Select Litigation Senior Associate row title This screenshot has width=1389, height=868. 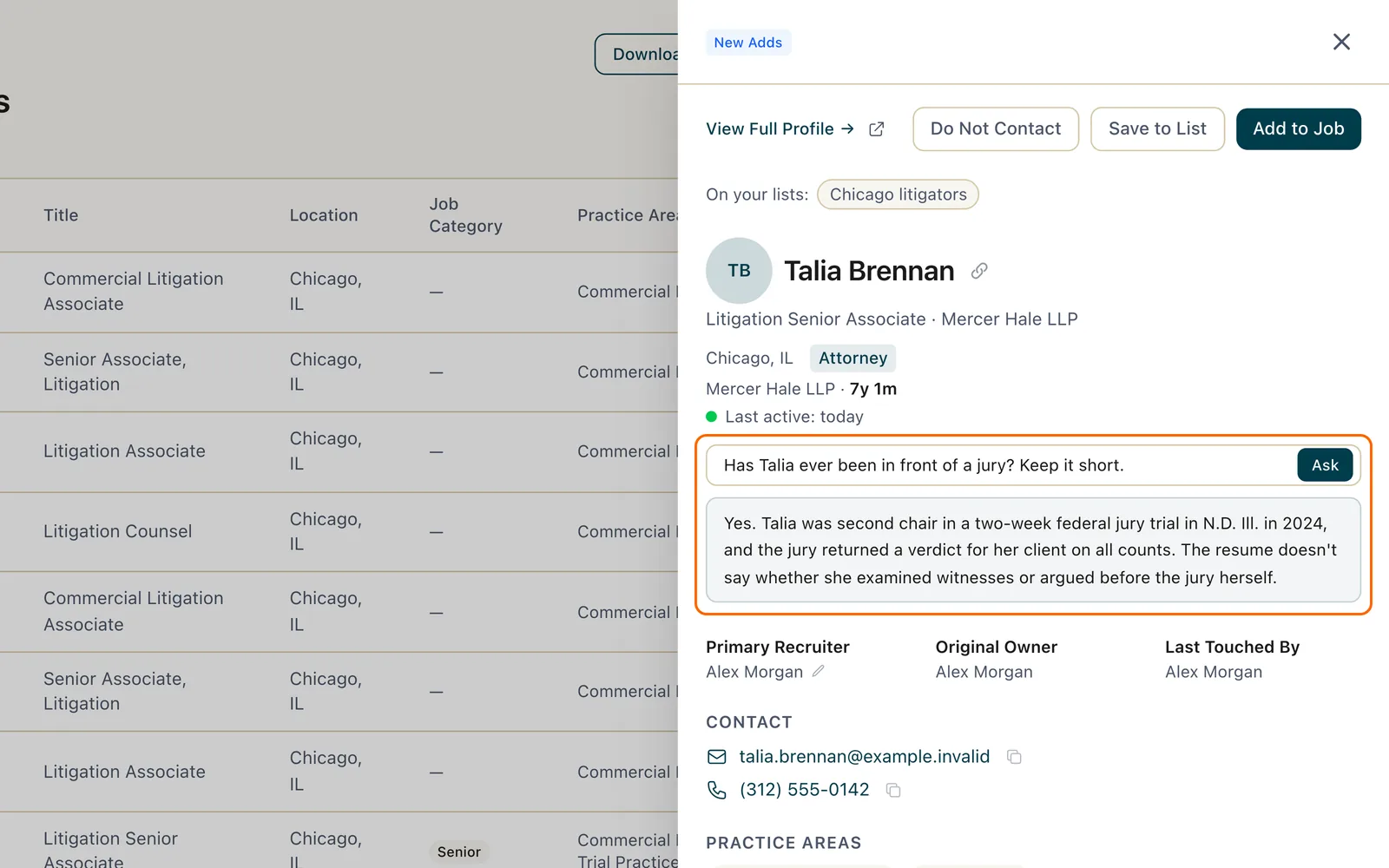point(110,849)
